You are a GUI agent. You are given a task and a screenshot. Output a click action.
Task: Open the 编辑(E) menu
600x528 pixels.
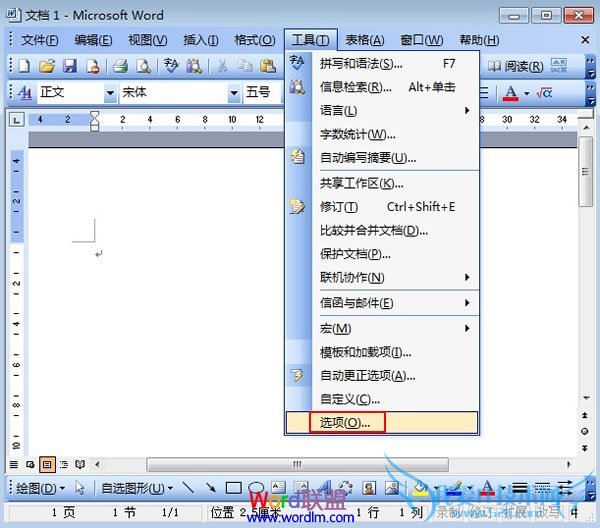[93, 40]
